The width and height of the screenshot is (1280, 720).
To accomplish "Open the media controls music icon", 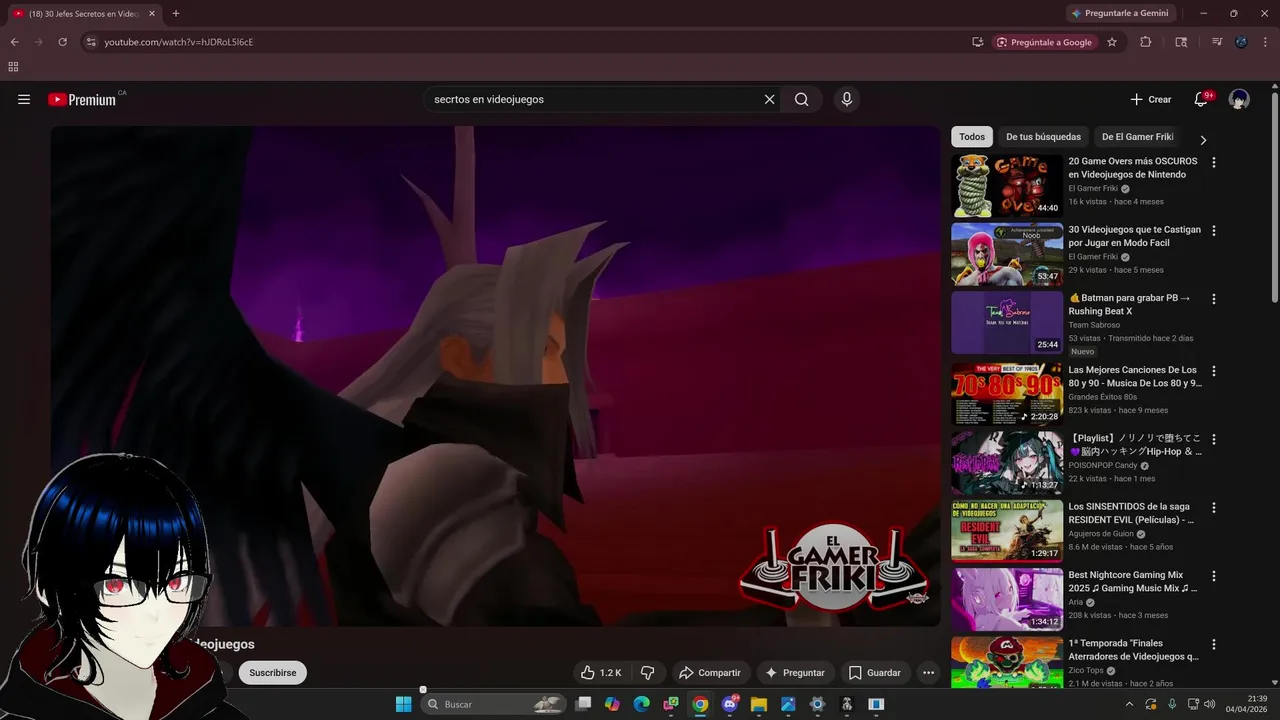I will pyautogui.click(x=1216, y=42).
